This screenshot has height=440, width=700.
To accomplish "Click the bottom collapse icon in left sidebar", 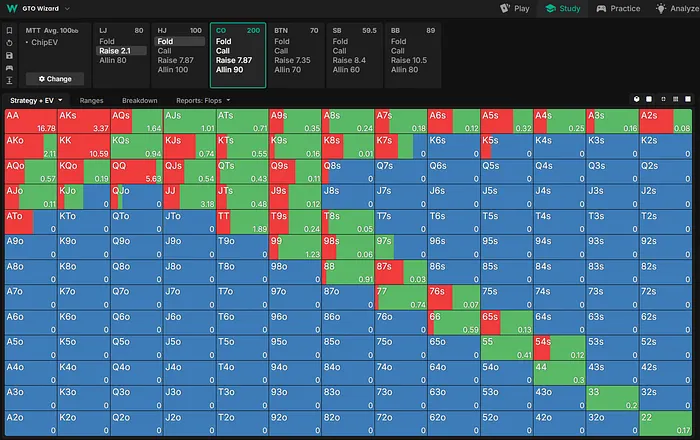I will [x=9, y=80].
